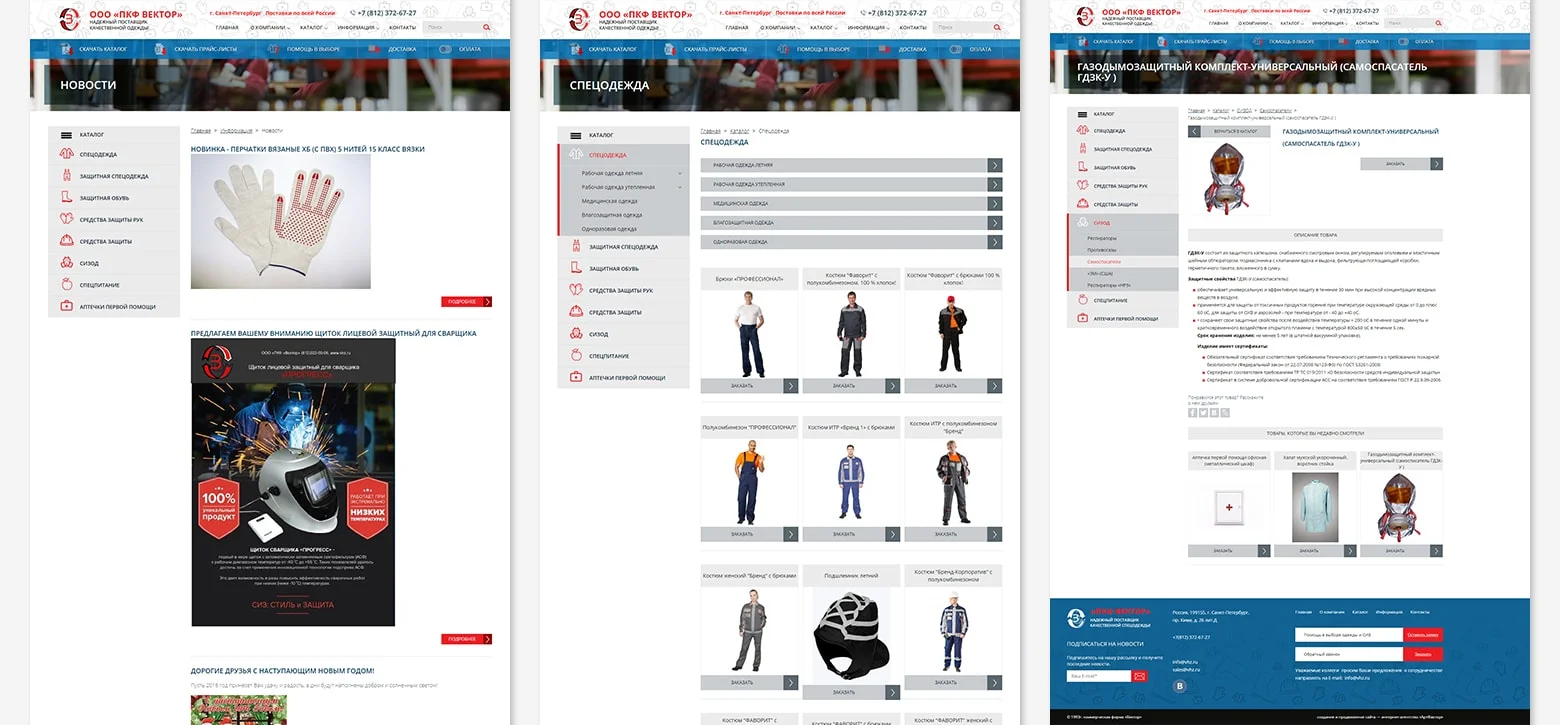Screen dimensions: 1560x725
Task: Click Халат мужской recently viewed thumbnail
Action: [x=1314, y=507]
